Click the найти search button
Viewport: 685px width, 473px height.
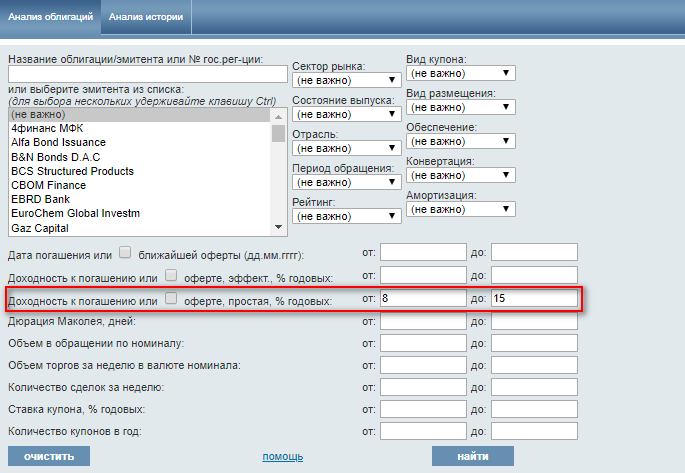[x=473, y=456]
